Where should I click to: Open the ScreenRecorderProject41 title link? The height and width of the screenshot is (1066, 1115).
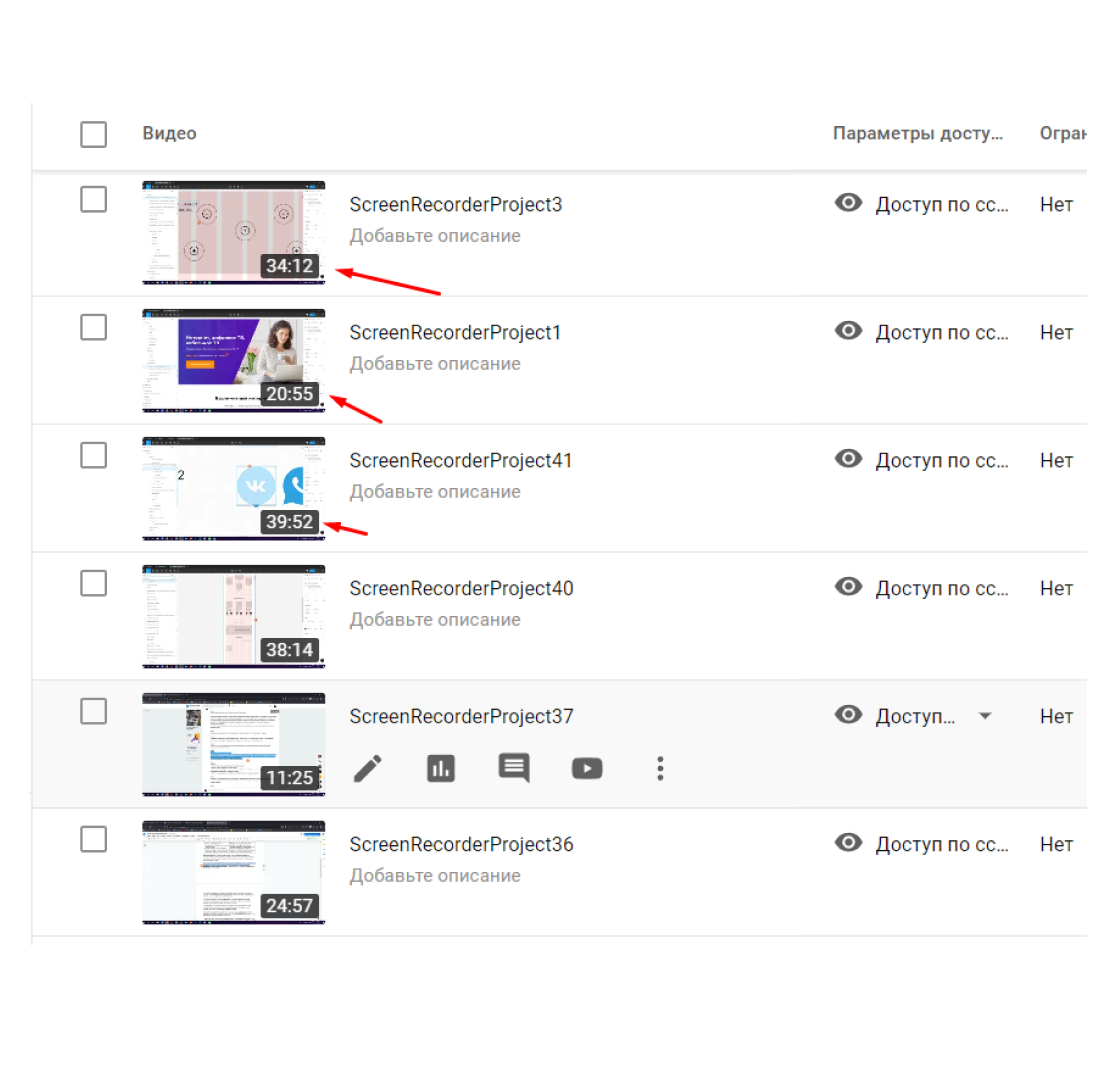tap(460, 461)
